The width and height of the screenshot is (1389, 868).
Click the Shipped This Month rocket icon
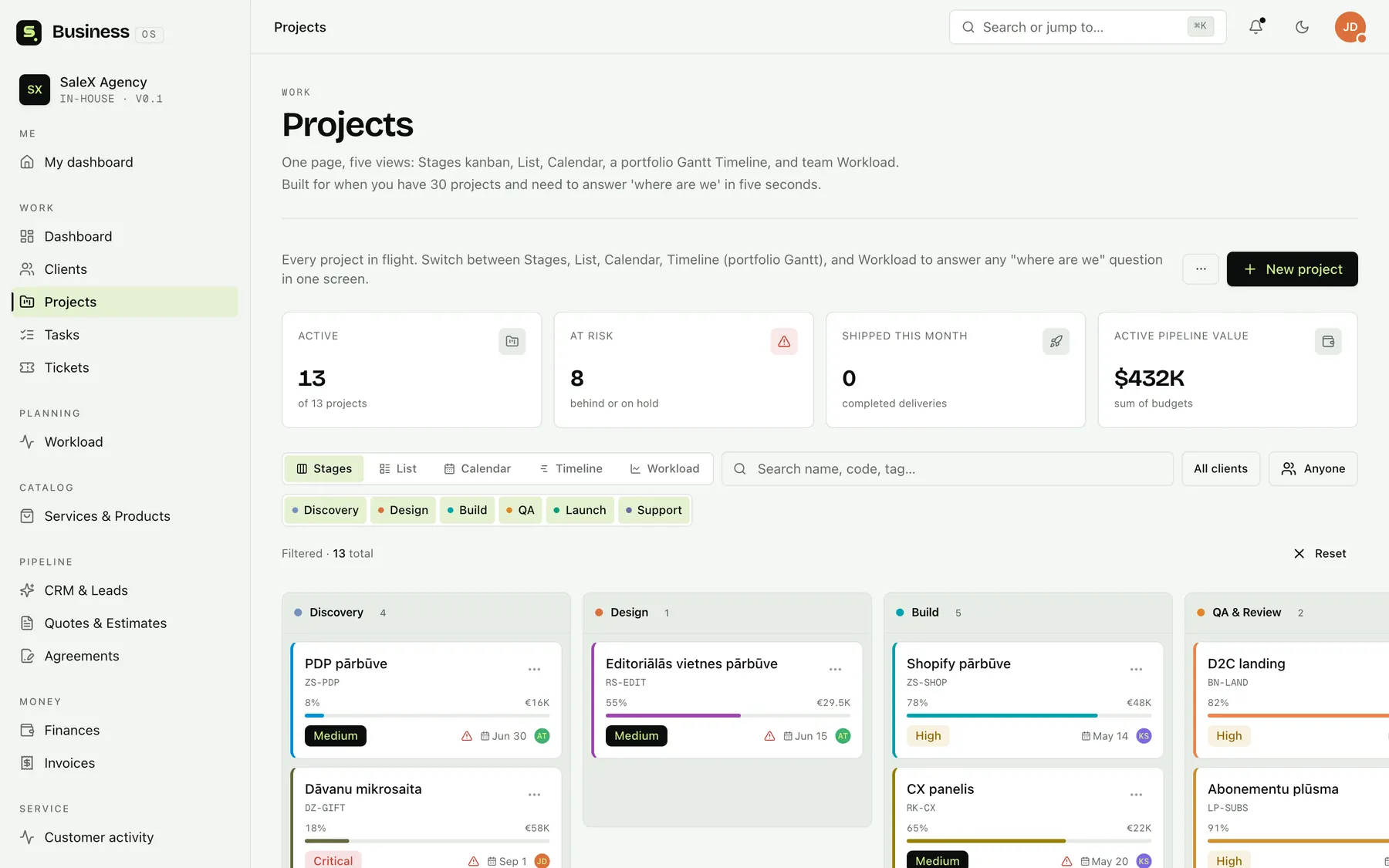click(1056, 341)
